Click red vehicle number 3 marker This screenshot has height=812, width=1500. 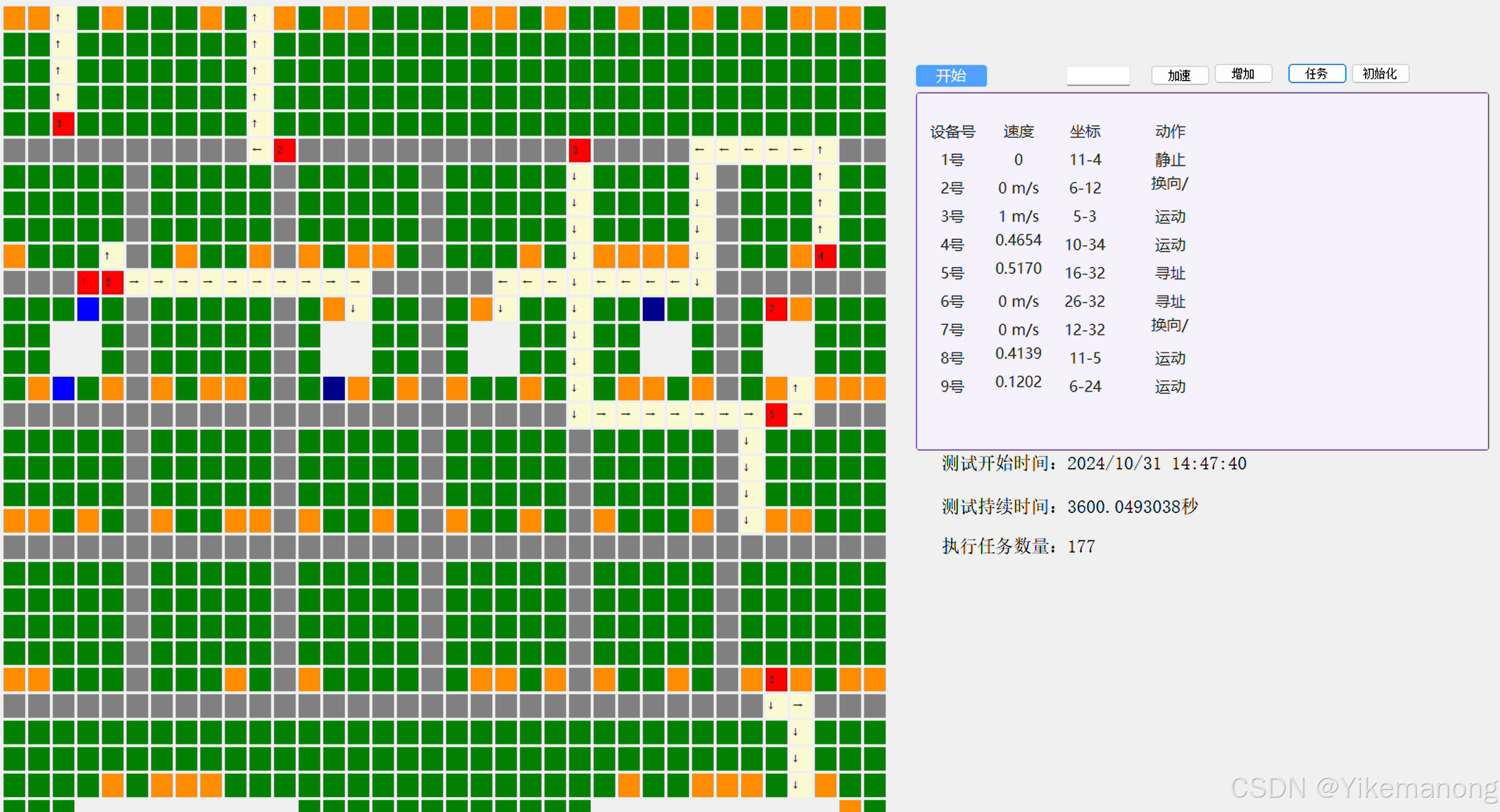pos(63,124)
